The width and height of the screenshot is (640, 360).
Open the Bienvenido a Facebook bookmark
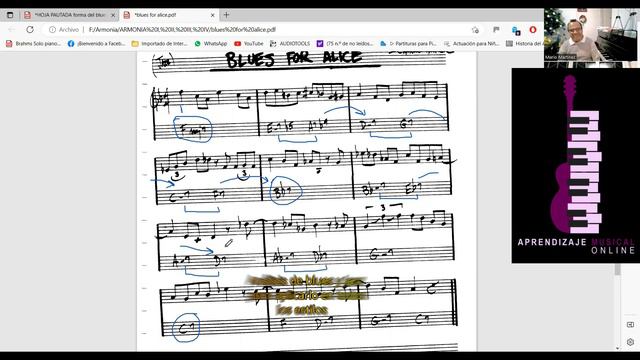97,43
